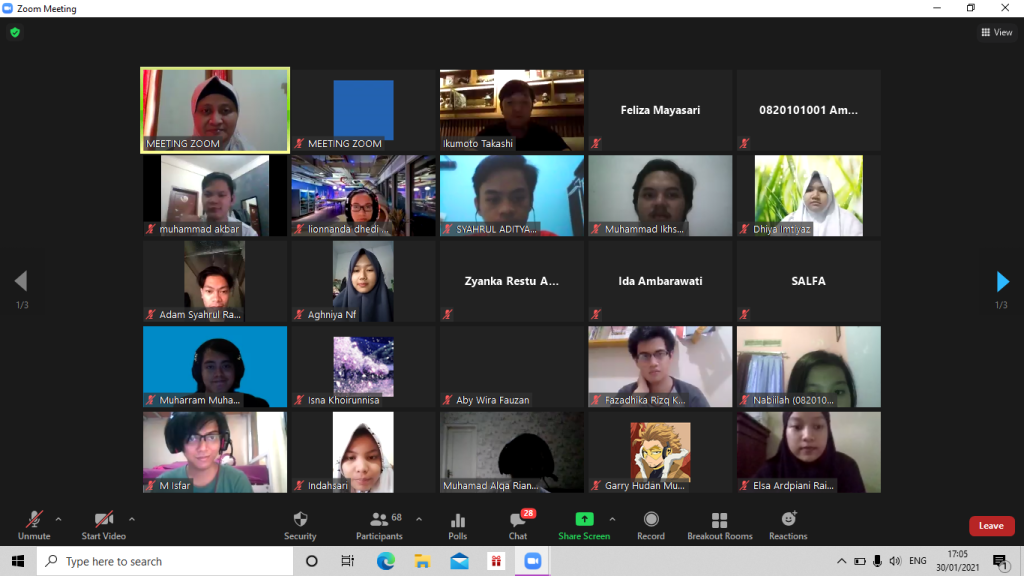Viewport: 1024px width, 576px height.
Task: Start sharing with the Share Screen icon
Action: 584,523
